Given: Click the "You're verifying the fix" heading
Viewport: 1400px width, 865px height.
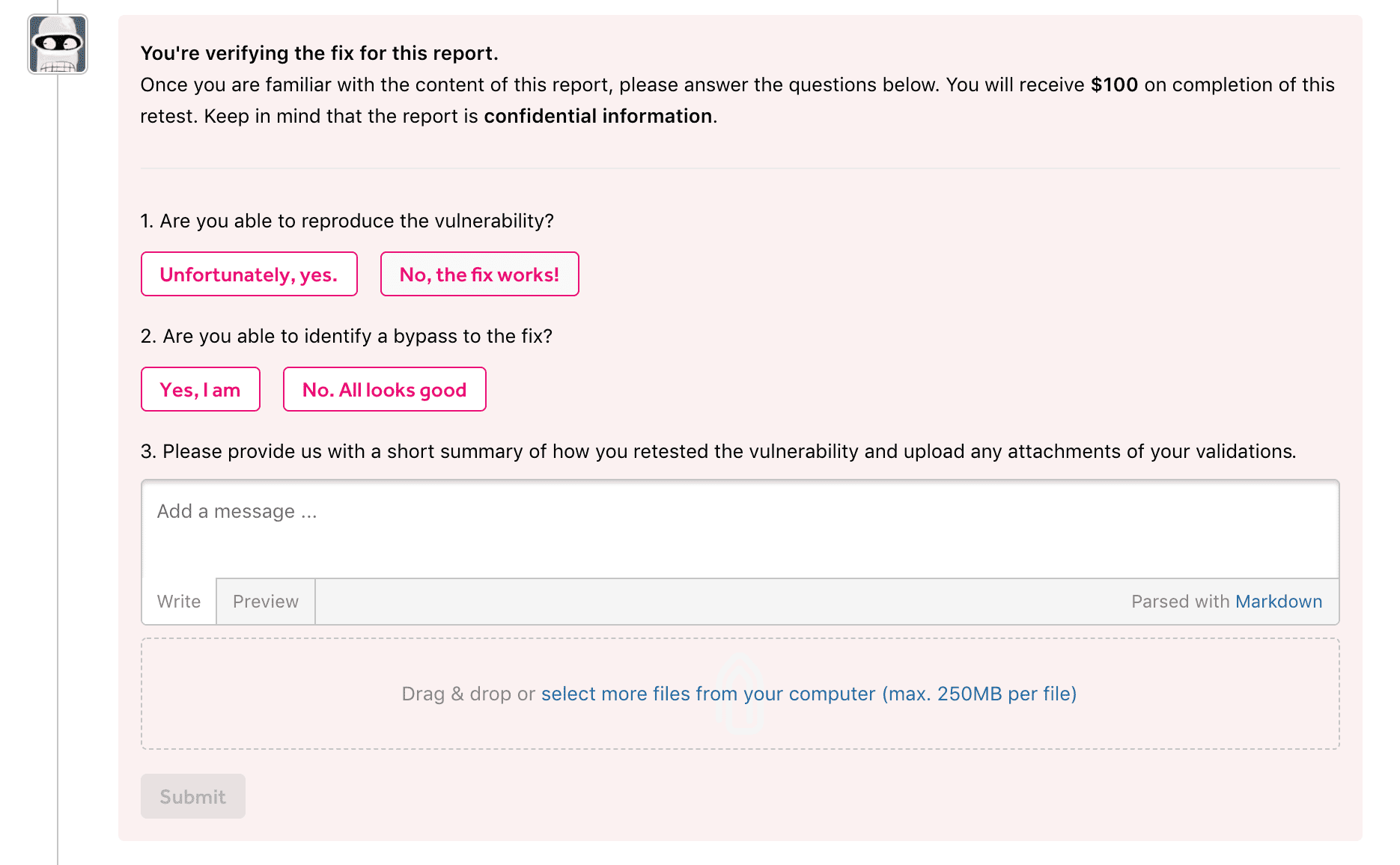Looking at the screenshot, I should pyautogui.click(x=319, y=53).
